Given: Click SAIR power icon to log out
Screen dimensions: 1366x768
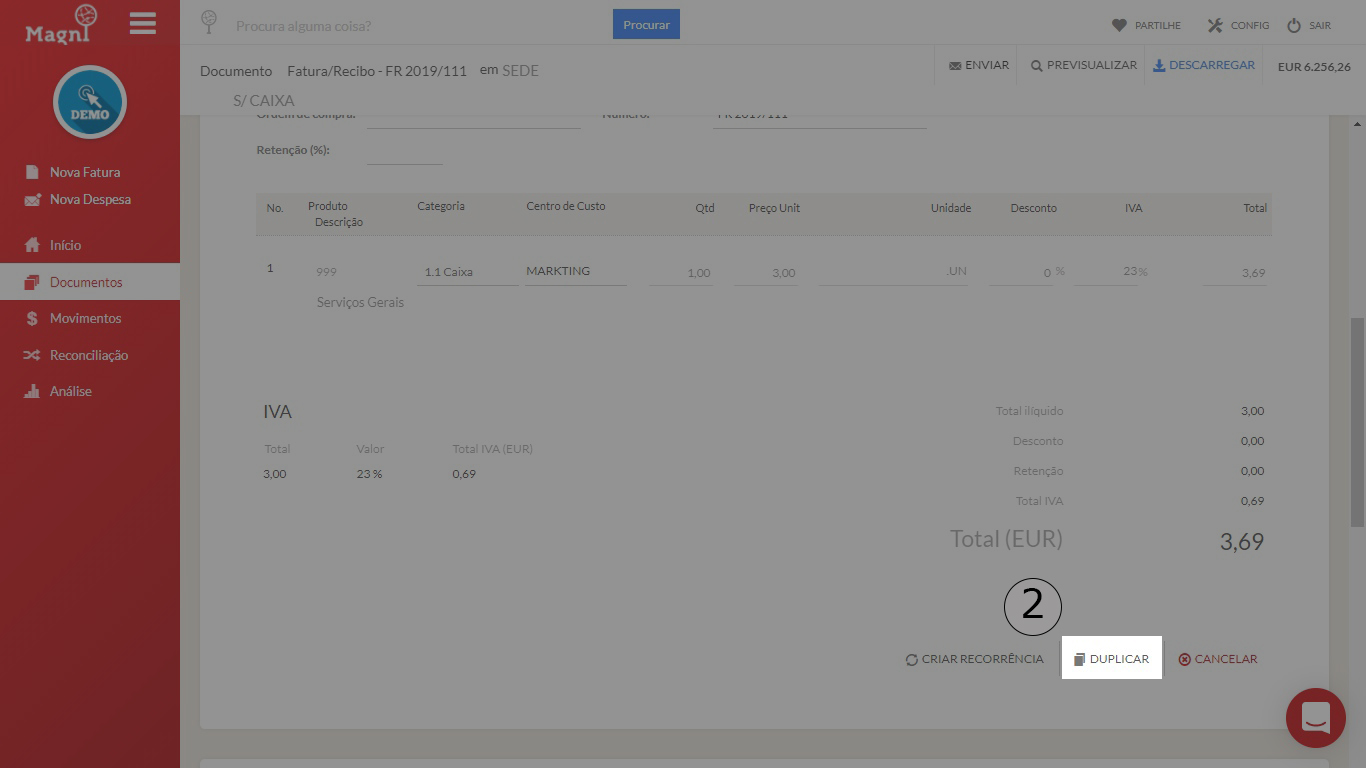Looking at the screenshot, I should pyautogui.click(x=1293, y=25).
